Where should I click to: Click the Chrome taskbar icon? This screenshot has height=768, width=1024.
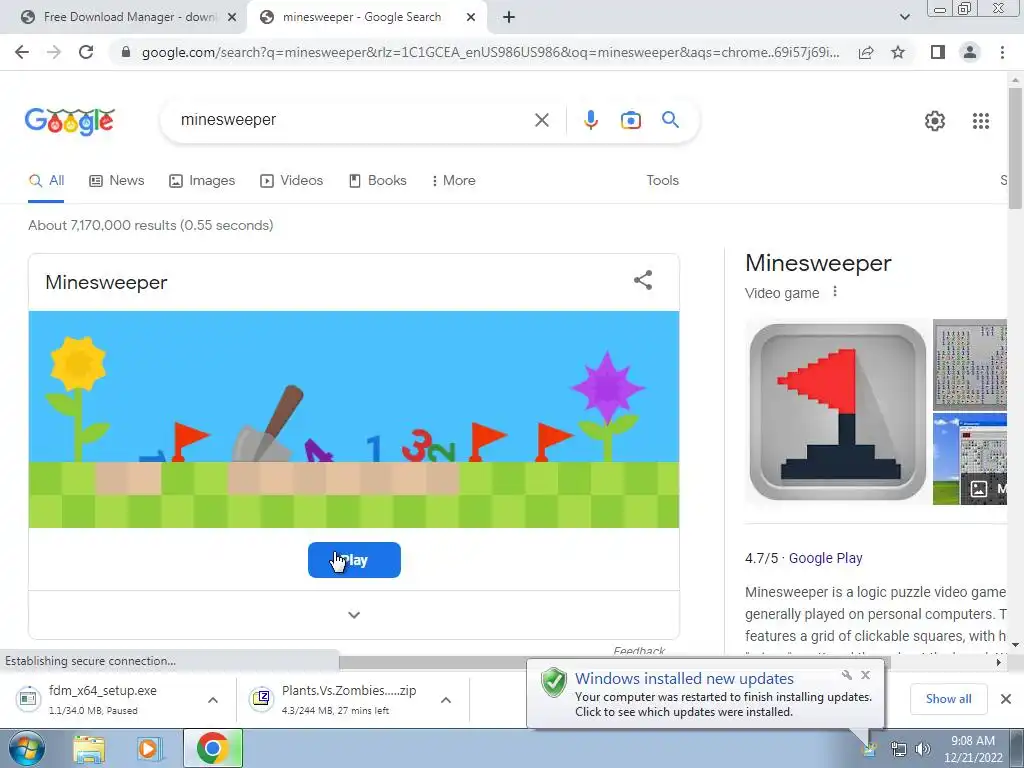212,748
